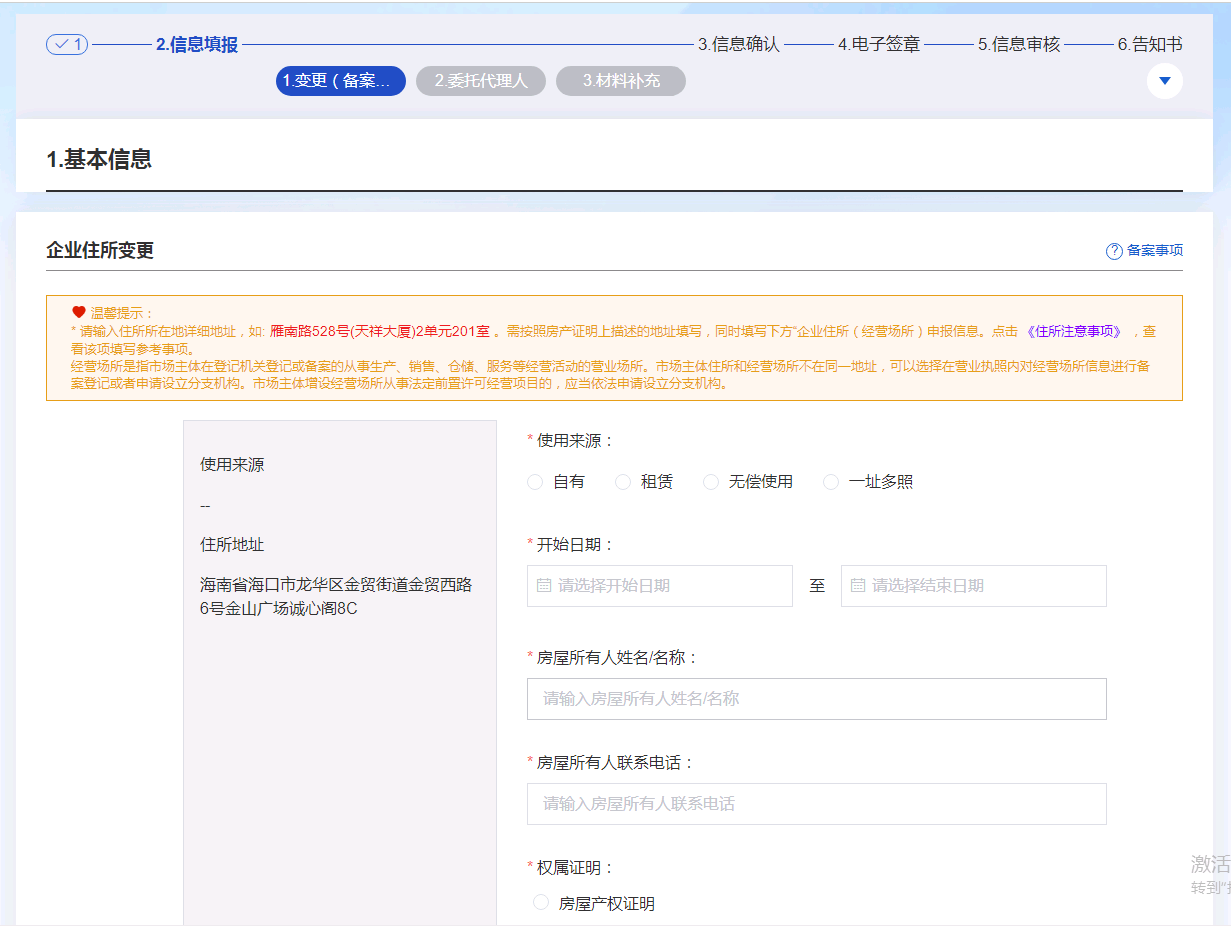Choose the 一址多照 radio option
The height and width of the screenshot is (936, 1231).
(x=831, y=482)
